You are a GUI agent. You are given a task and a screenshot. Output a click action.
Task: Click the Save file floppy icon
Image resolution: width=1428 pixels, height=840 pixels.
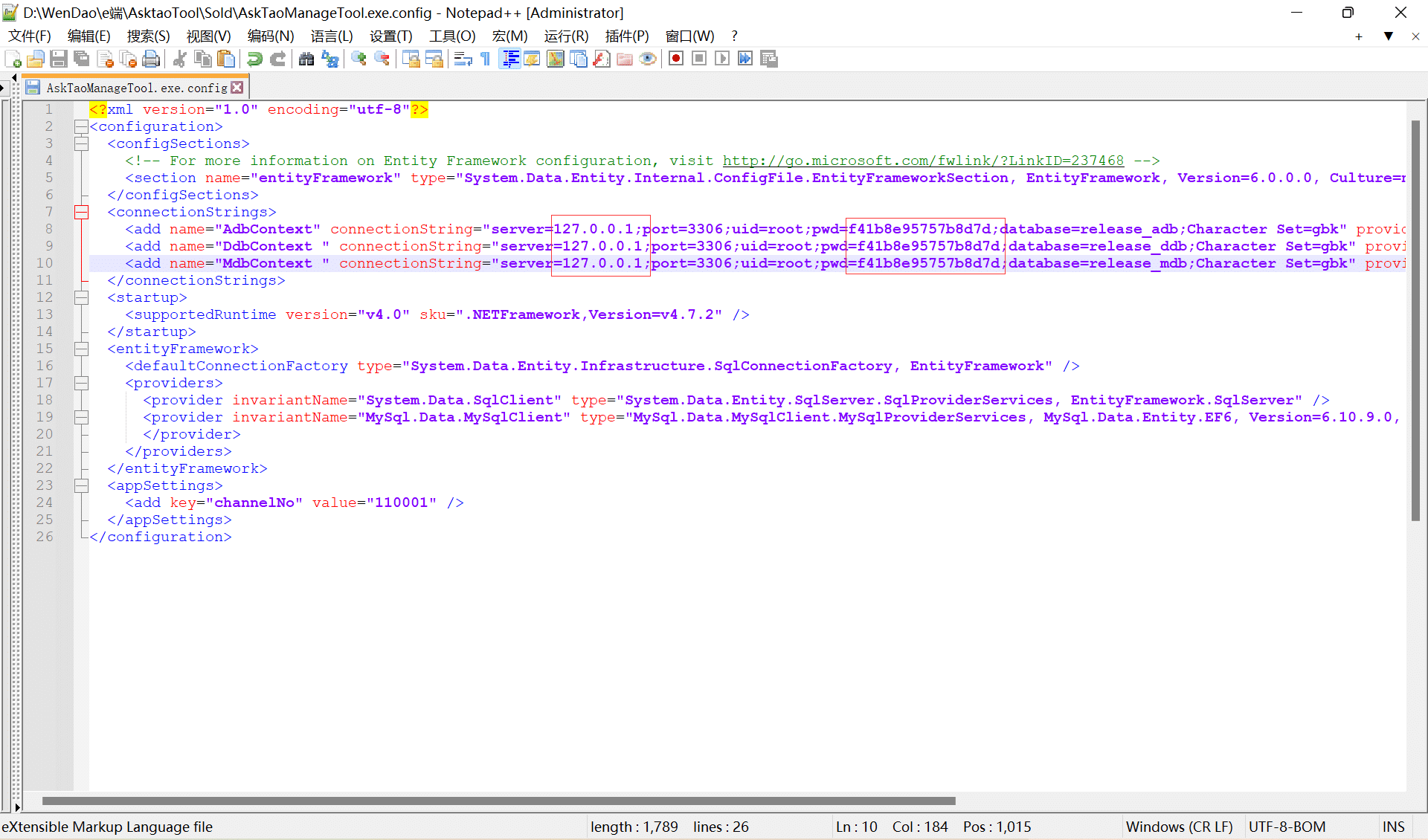pyautogui.click(x=59, y=59)
